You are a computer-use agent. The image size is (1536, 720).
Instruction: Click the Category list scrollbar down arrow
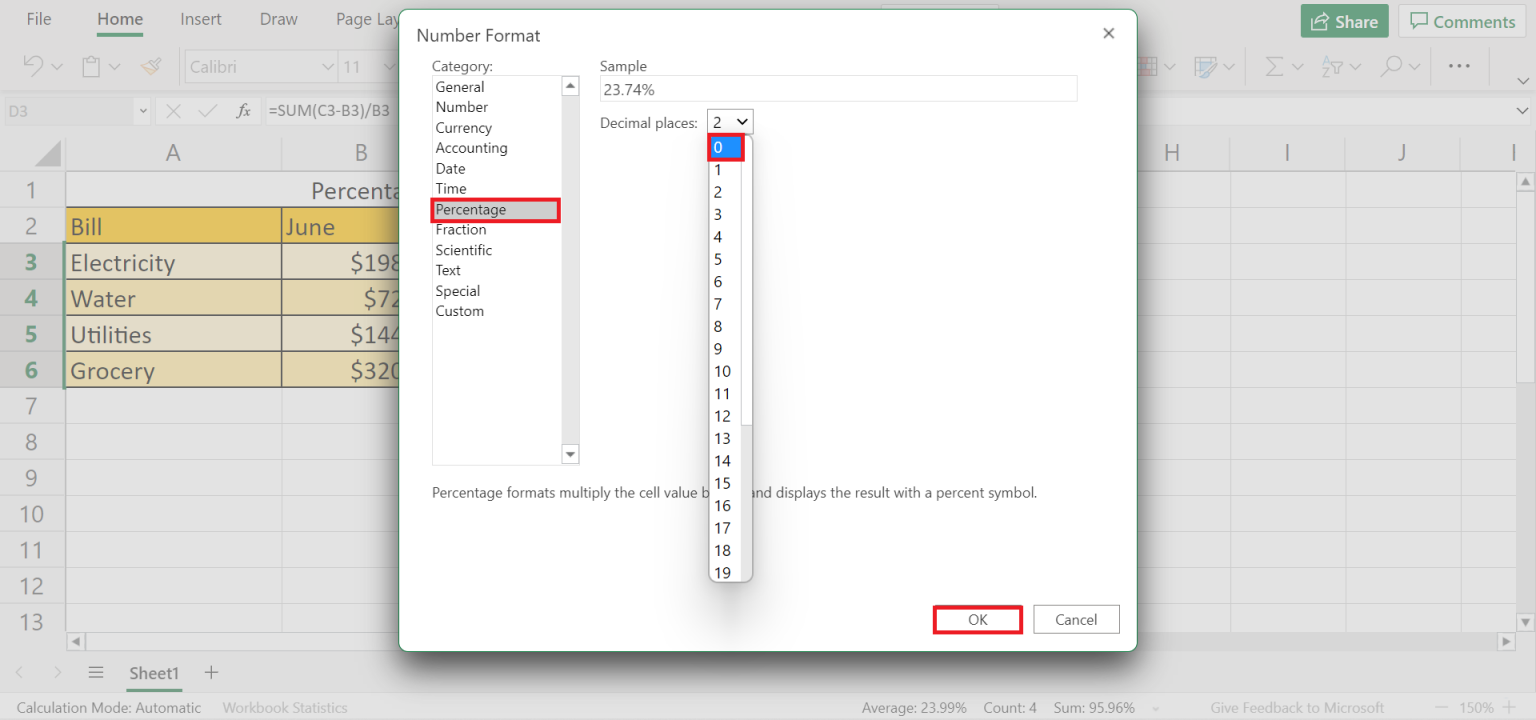570,453
